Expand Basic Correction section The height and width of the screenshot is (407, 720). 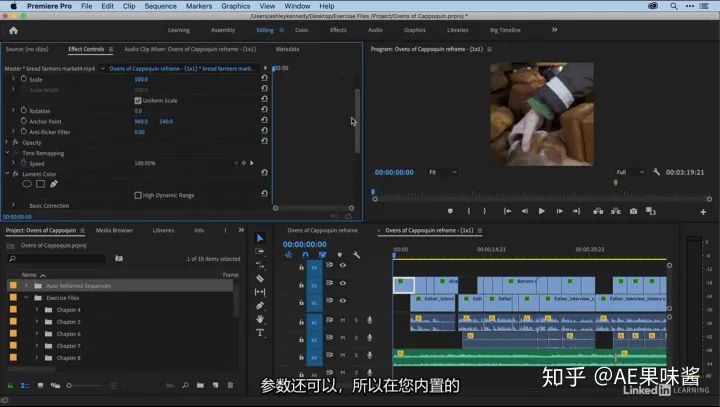click(x=13, y=205)
